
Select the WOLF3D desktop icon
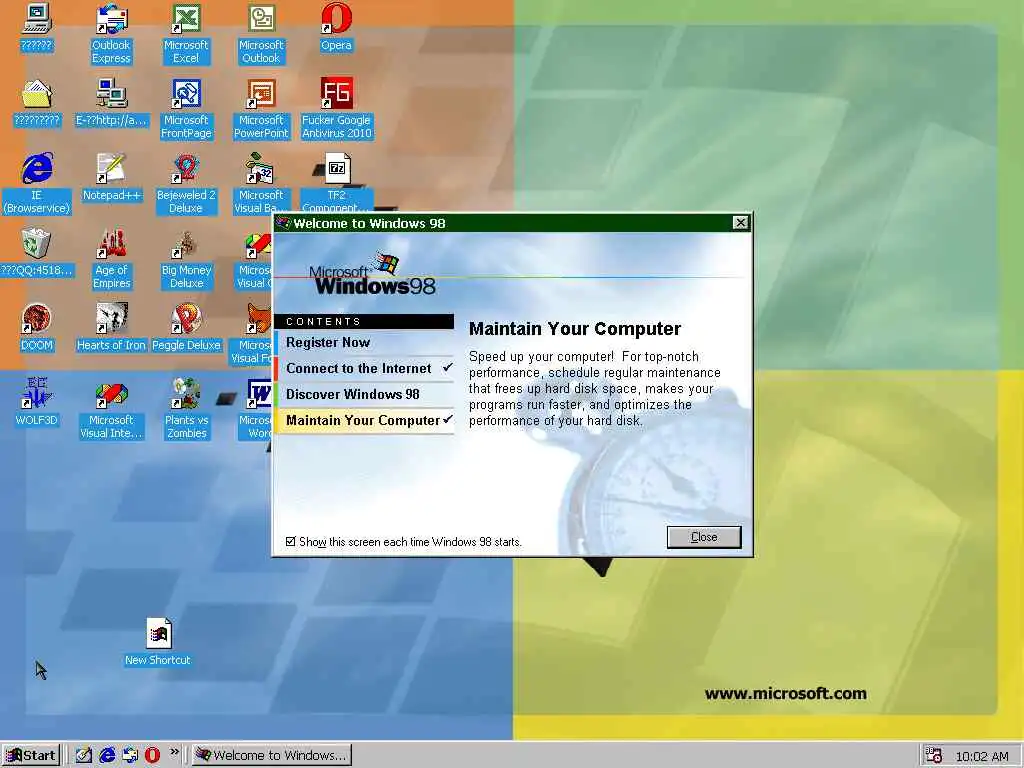[x=37, y=403]
